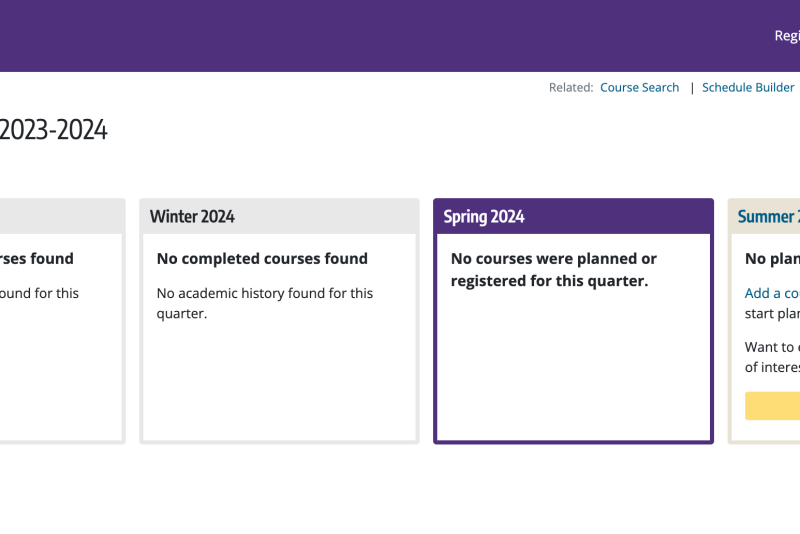Screen dimensions: 800x534
Task: Click the 2023-2024 academic year heading
Action: point(53,130)
